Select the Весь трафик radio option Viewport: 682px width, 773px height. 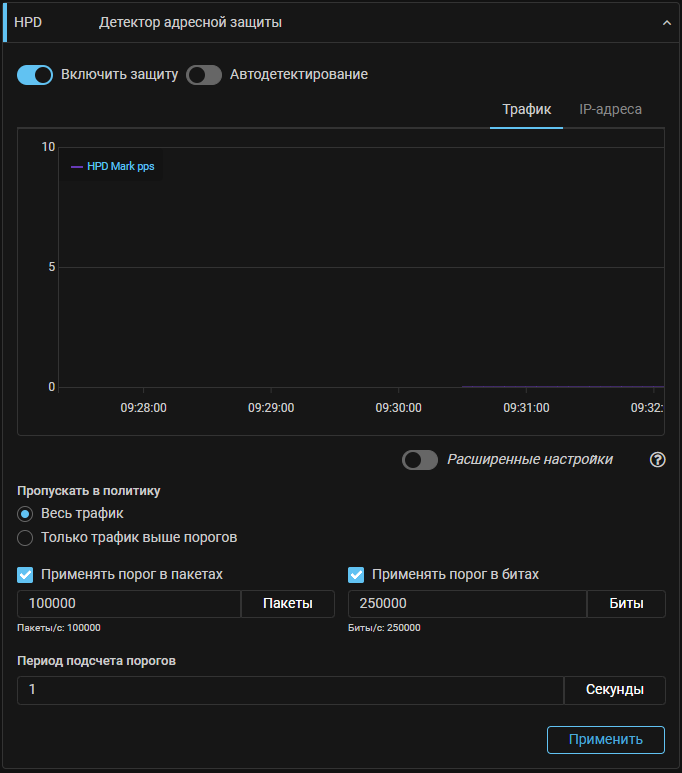pyautogui.click(x=26, y=514)
